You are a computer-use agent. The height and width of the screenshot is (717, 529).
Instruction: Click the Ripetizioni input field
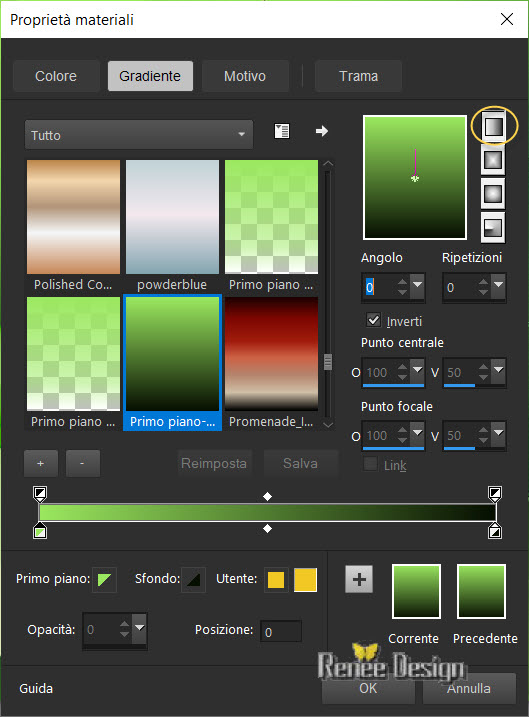point(460,287)
